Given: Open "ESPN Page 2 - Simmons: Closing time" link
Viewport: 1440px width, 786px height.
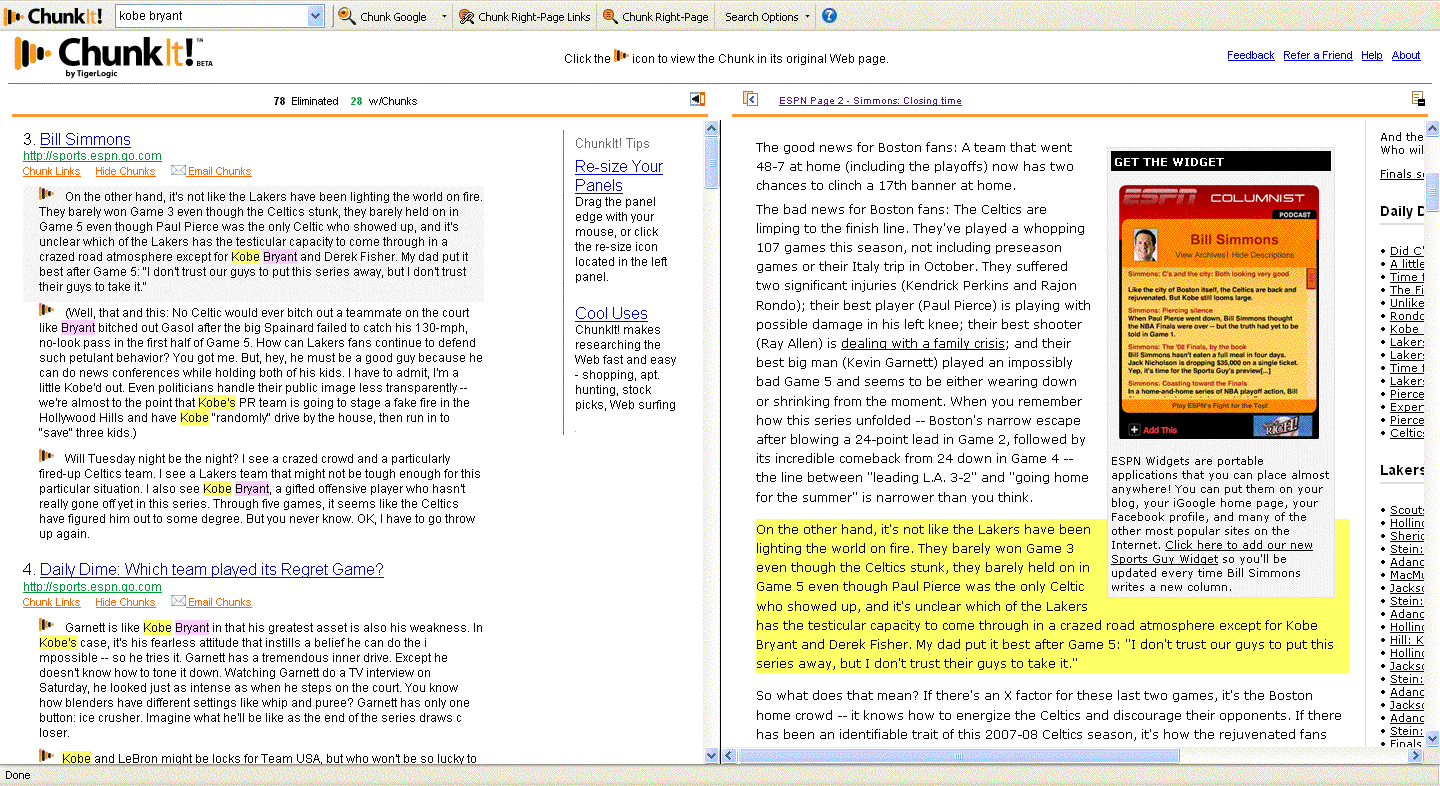Looking at the screenshot, I should pyautogui.click(x=870, y=101).
